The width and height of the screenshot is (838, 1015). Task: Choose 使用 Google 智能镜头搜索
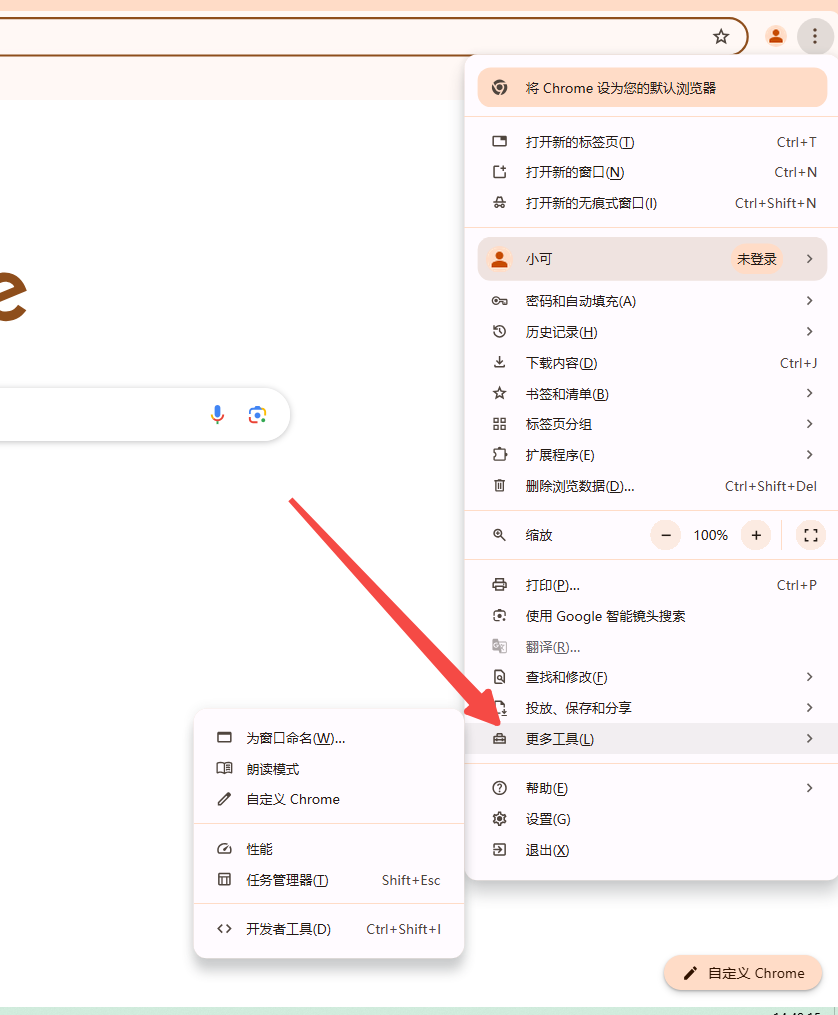[651, 616]
